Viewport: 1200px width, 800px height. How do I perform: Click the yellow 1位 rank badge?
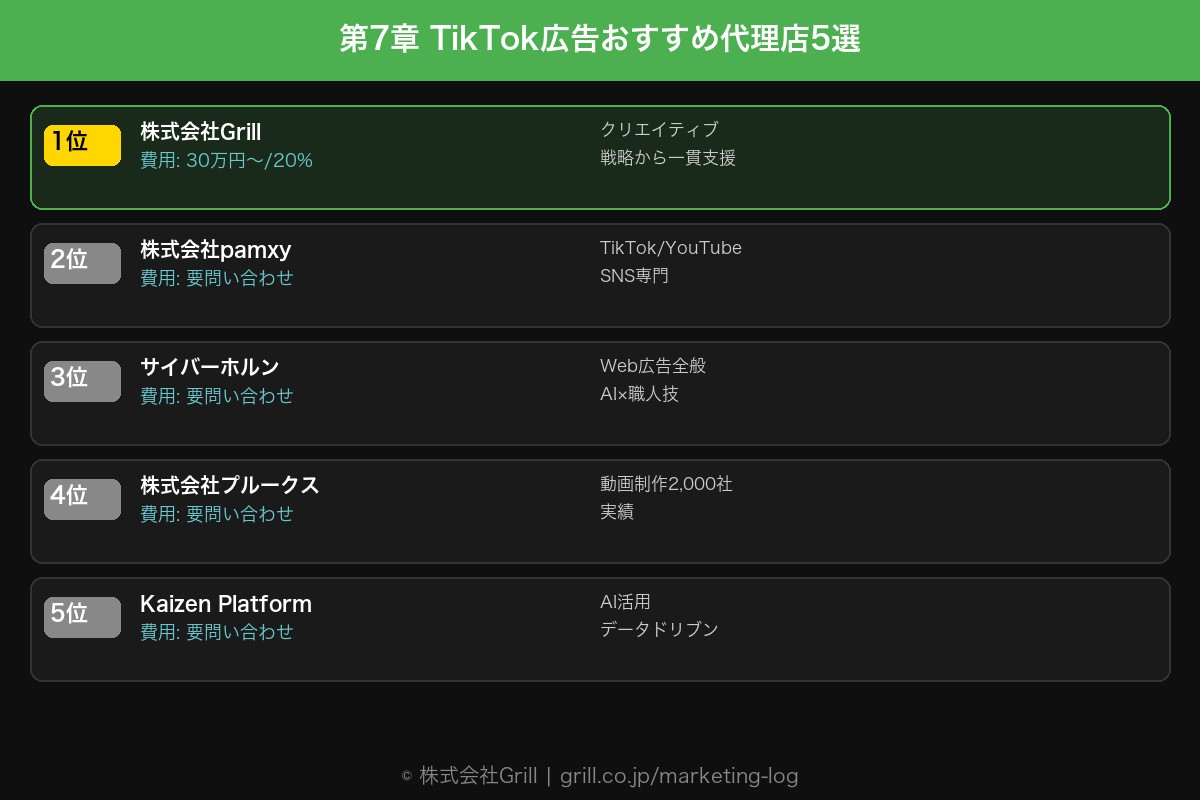pyautogui.click(x=82, y=143)
